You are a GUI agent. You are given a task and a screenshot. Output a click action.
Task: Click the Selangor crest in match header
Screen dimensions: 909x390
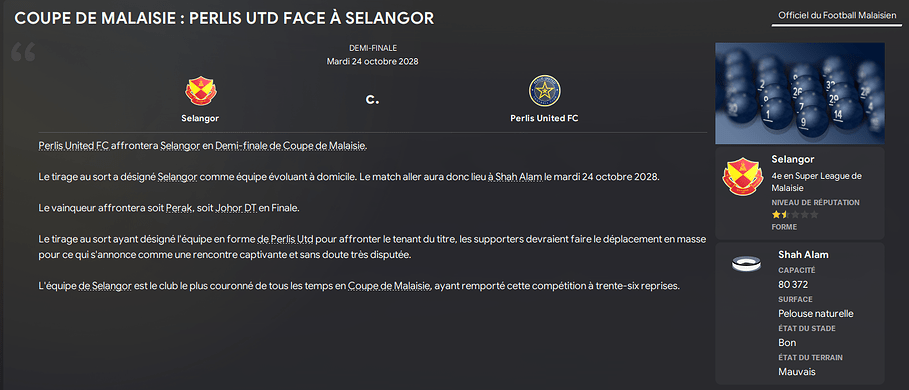click(200, 91)
